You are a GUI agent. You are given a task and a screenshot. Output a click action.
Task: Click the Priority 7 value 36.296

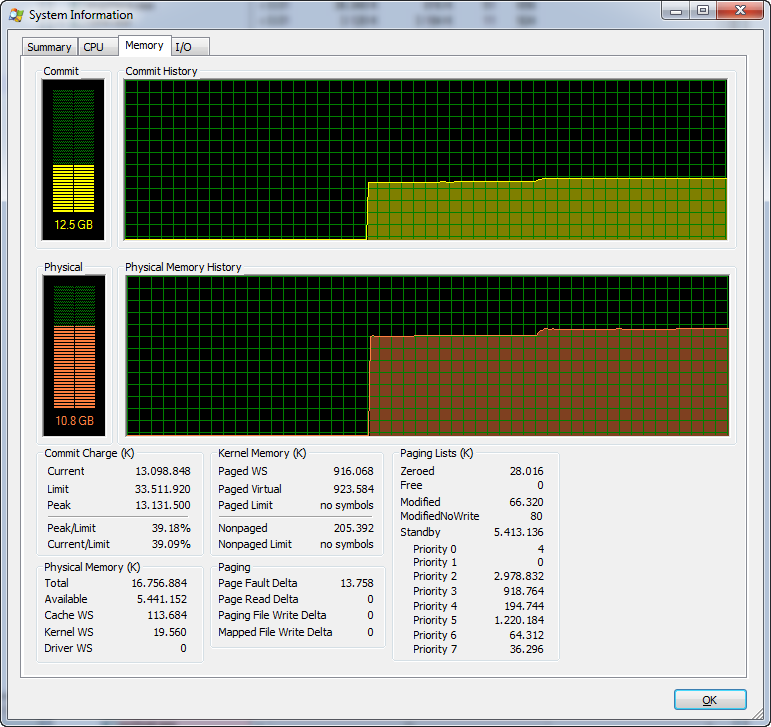pos(526,649)
